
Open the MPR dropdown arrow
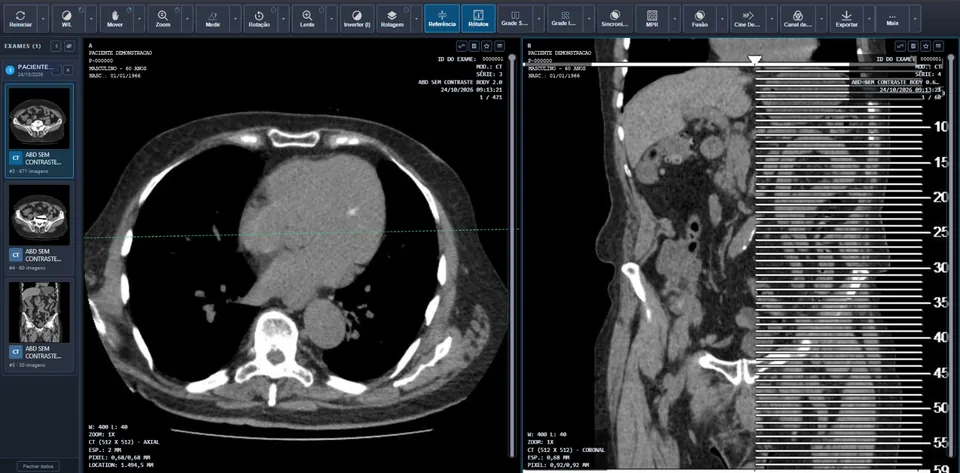(675, 18)
